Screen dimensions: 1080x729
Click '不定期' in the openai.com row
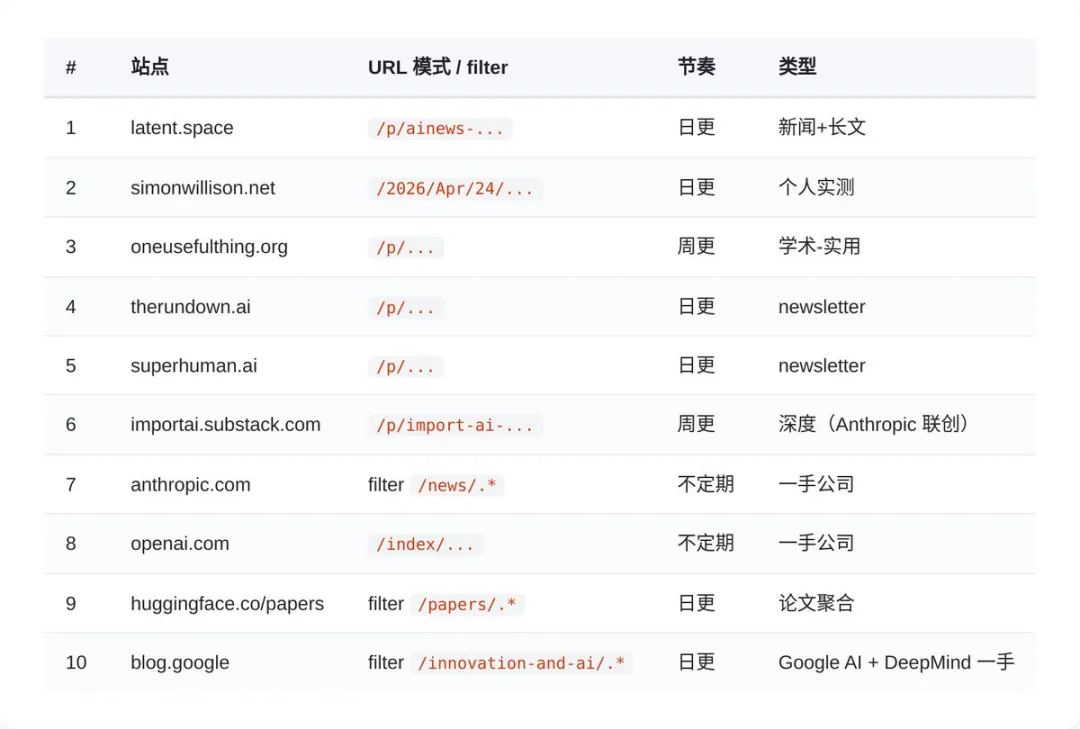coord(705,544)
